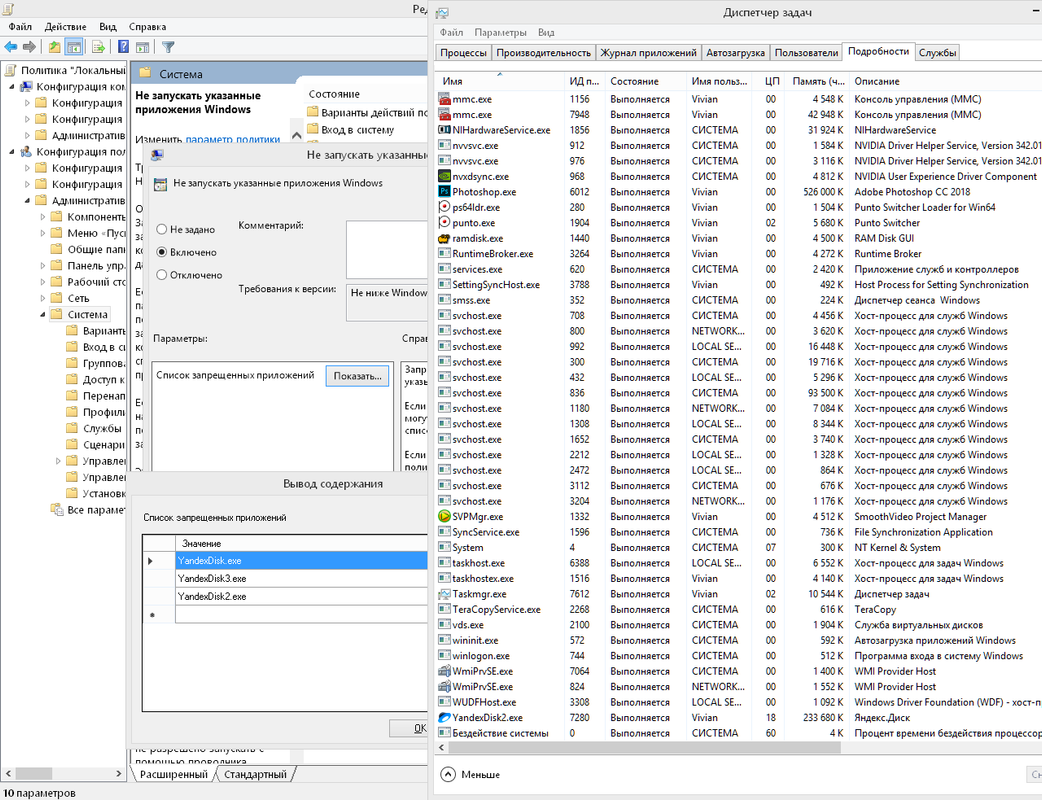The image size is (1042, 800).
Task: Click the scroll-right arrow under the policy tree
Action: point(119,773)
